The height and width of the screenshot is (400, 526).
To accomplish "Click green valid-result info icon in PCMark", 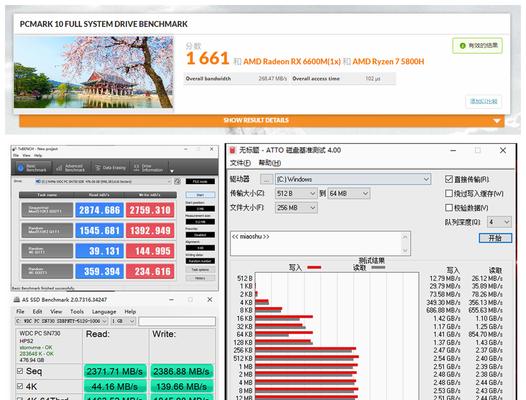I will click(x=463, y=46).
